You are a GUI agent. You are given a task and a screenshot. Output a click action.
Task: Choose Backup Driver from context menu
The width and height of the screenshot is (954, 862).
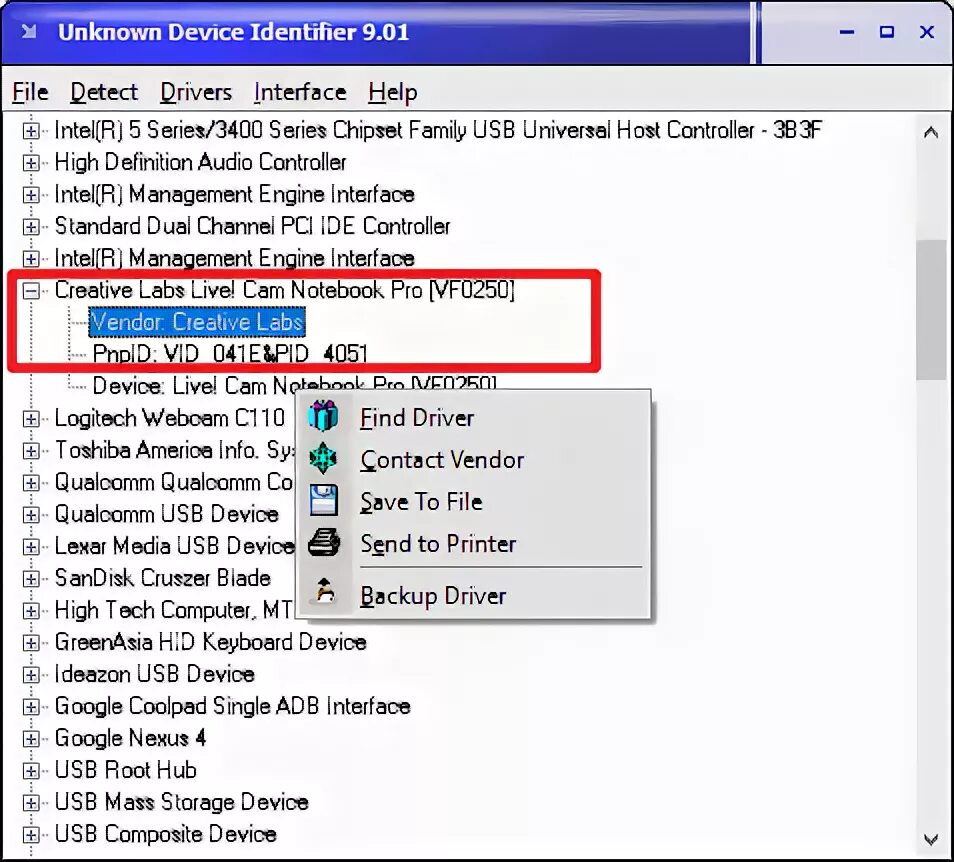click(473, 596)
